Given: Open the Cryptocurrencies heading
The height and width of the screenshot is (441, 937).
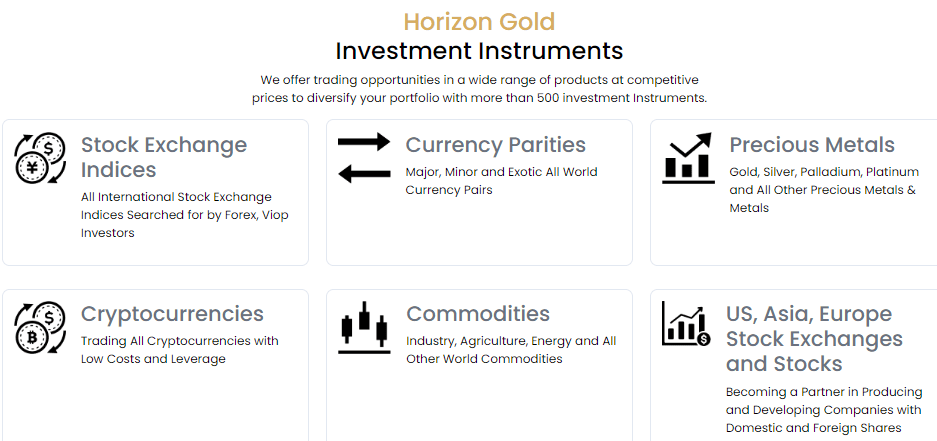Looking at the screenshot, I should pyautogui.click(x=172, y=314).
